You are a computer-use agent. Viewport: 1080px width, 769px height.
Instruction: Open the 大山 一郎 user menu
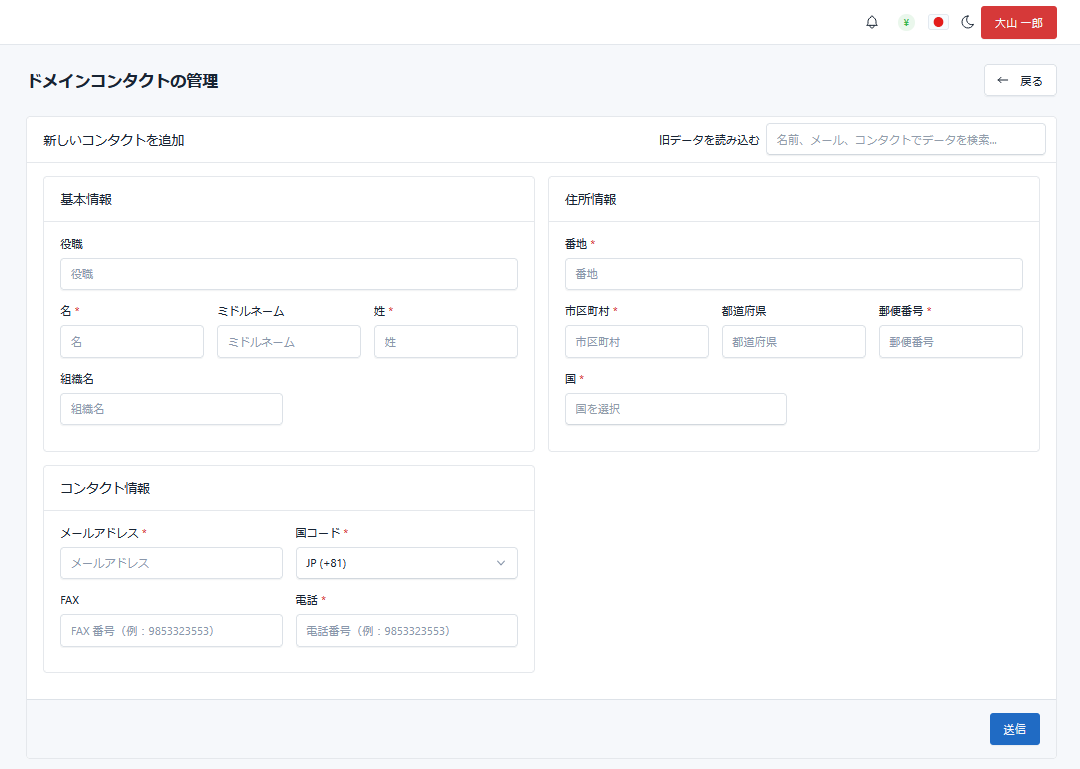[x=1018, y=22]
